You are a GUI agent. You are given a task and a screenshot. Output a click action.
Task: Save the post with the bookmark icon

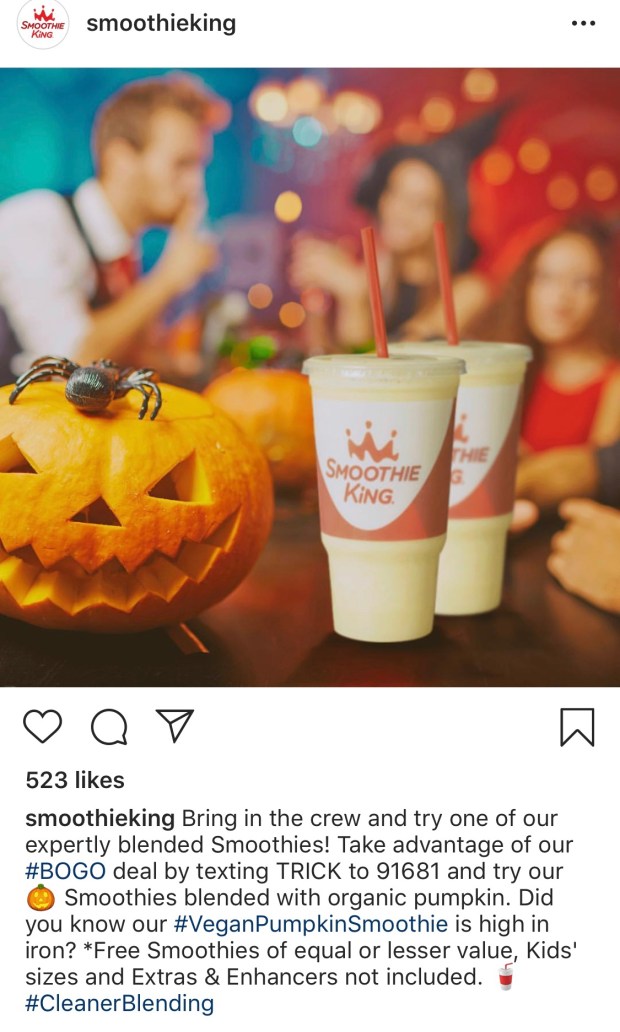point(577,727)
